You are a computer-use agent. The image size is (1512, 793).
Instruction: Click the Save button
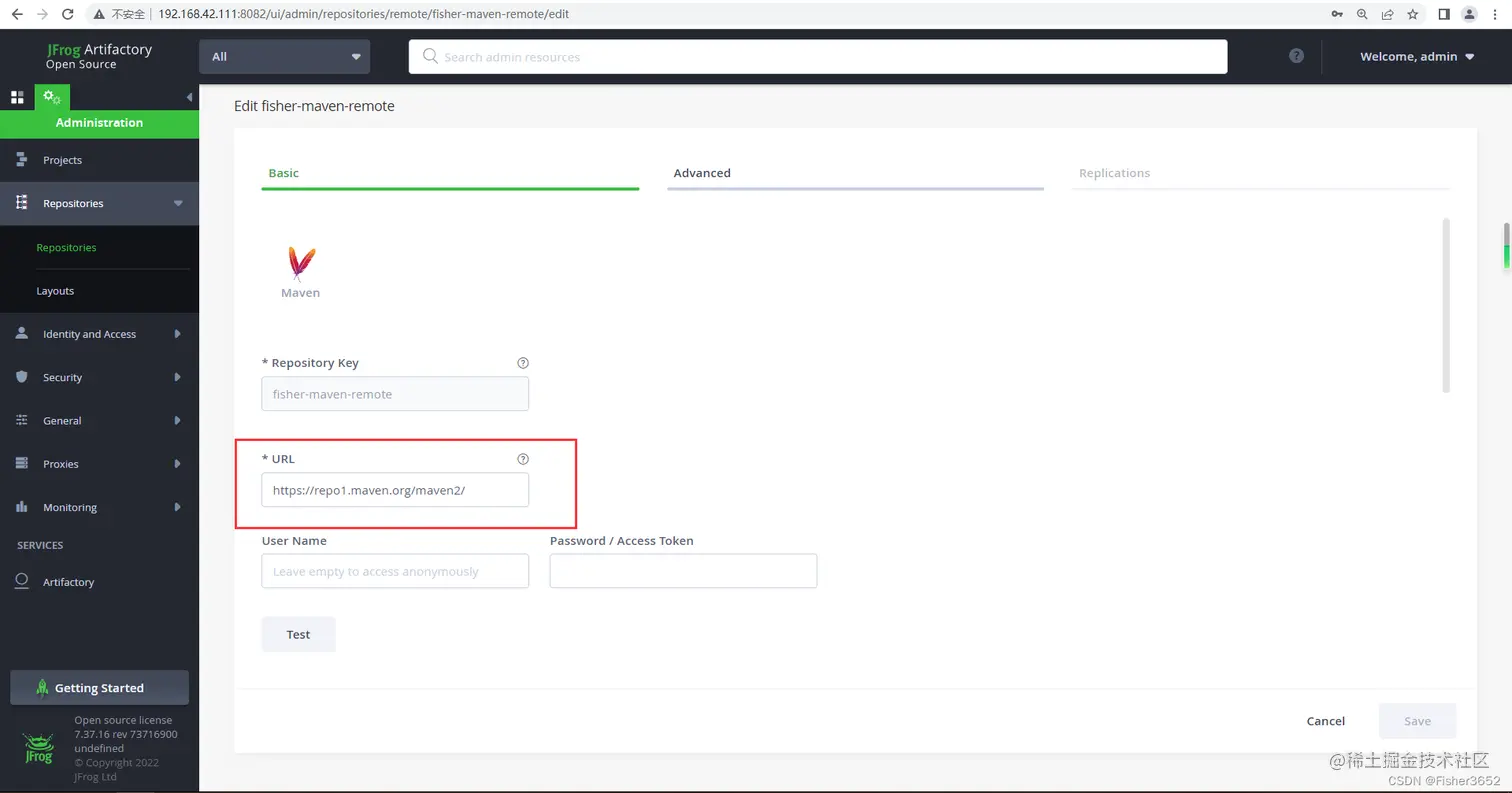[x=1417, y=720]
